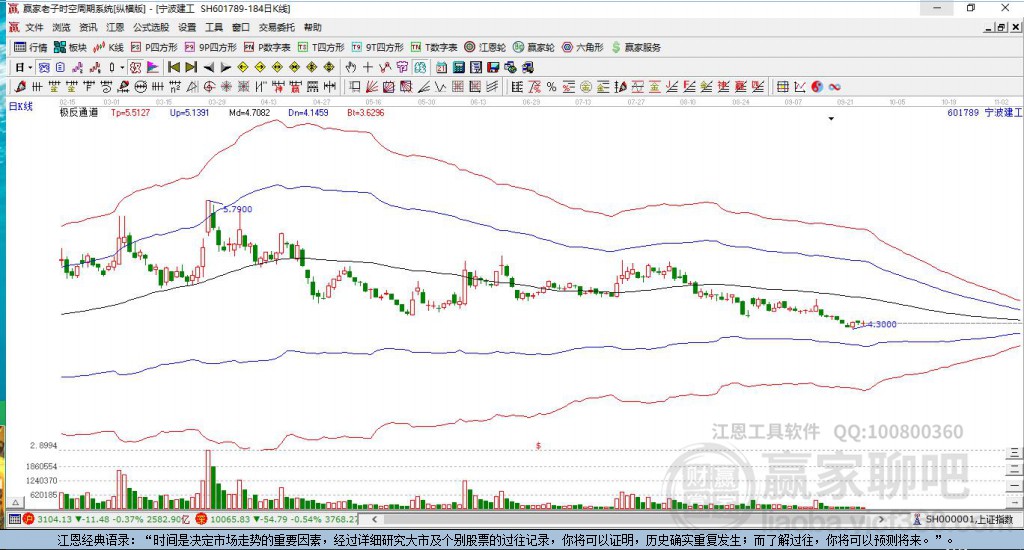Viewport: 1024px width, 550px height.
Task: Open the 公式选股 menu
Action: point(151,27)
